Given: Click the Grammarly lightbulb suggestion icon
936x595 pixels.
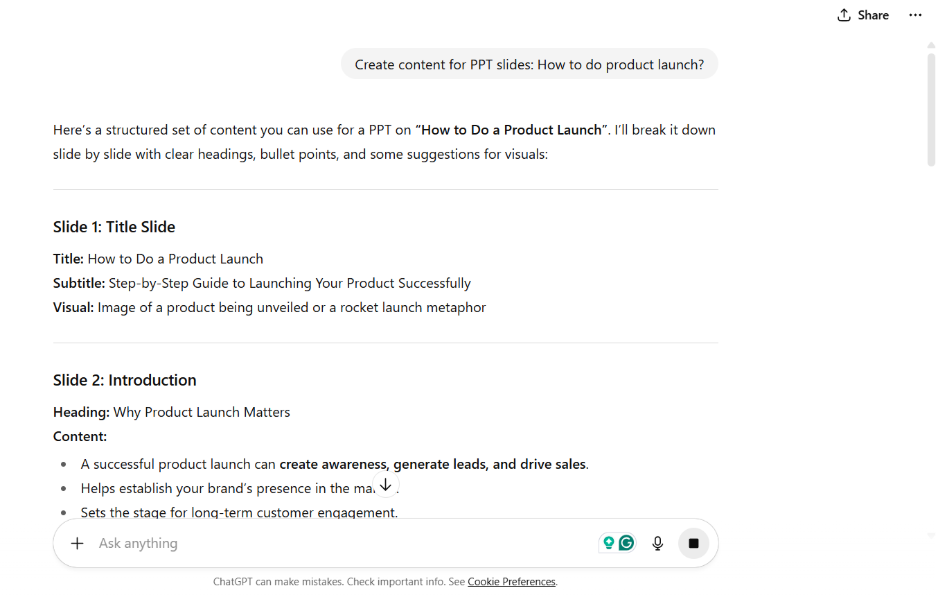Looking at the screenshot, I should coord(608,542).
